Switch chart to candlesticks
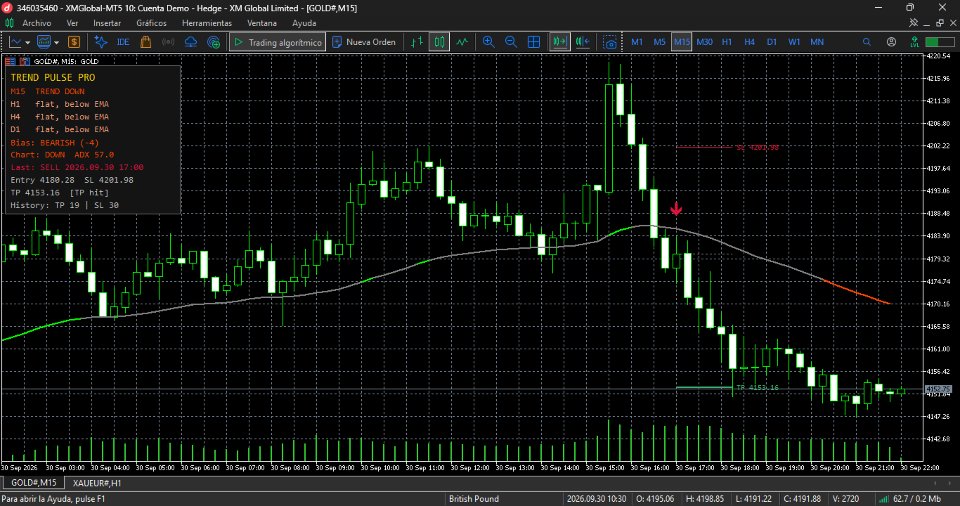960x506 pixels. 440,42
